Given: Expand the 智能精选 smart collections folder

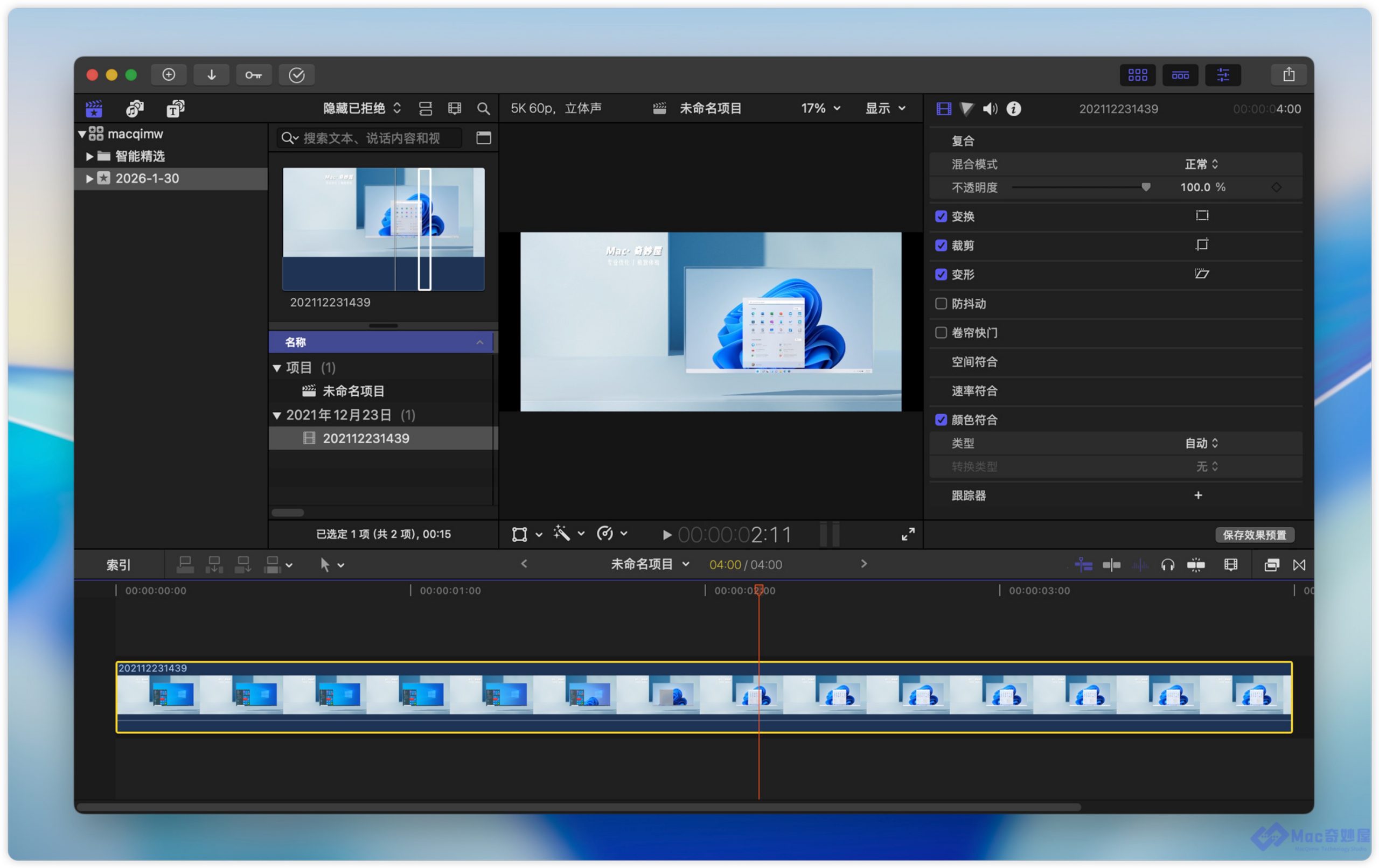Looking at the screenshot, I should pyautogui.click(x=89, y=156).
